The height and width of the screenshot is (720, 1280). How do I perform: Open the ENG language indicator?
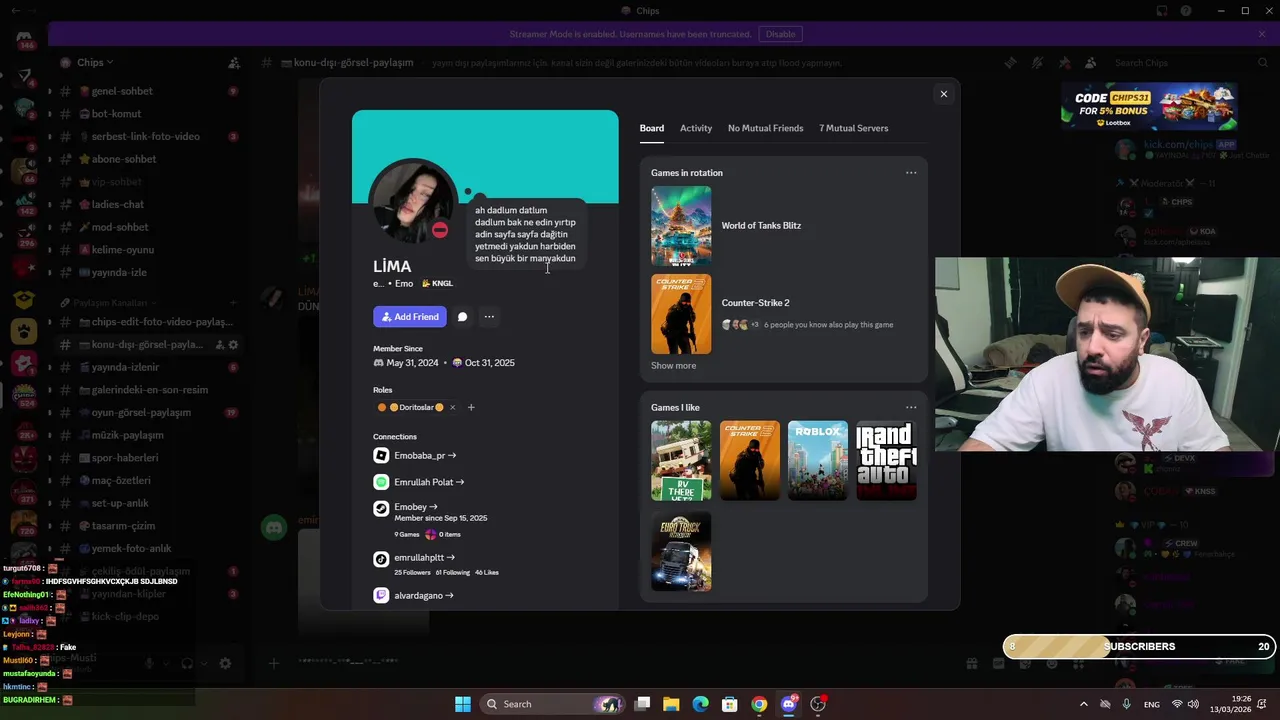pyautogui.click(x=1152, y=704)
